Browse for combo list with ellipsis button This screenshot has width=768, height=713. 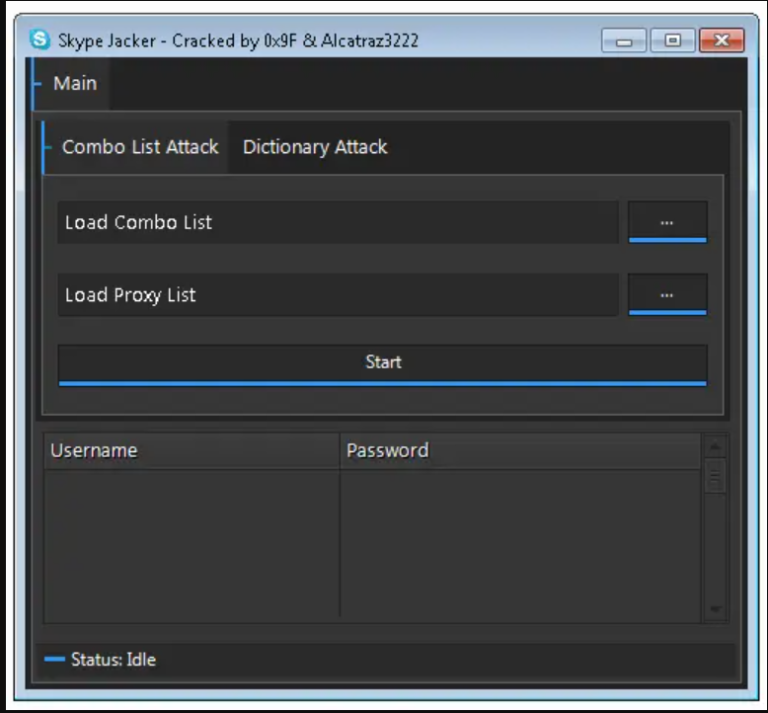pyautogui.click(x=668, y=222)
